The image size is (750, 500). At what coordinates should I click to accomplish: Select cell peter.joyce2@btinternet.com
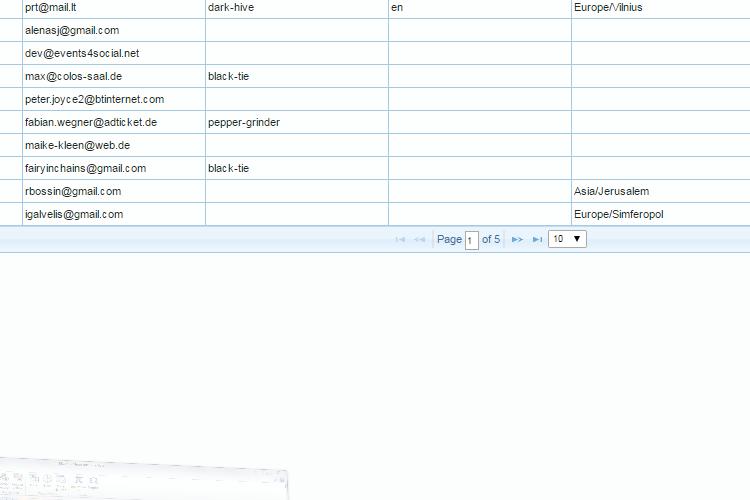pyautogui.click(x=114, y=99)
